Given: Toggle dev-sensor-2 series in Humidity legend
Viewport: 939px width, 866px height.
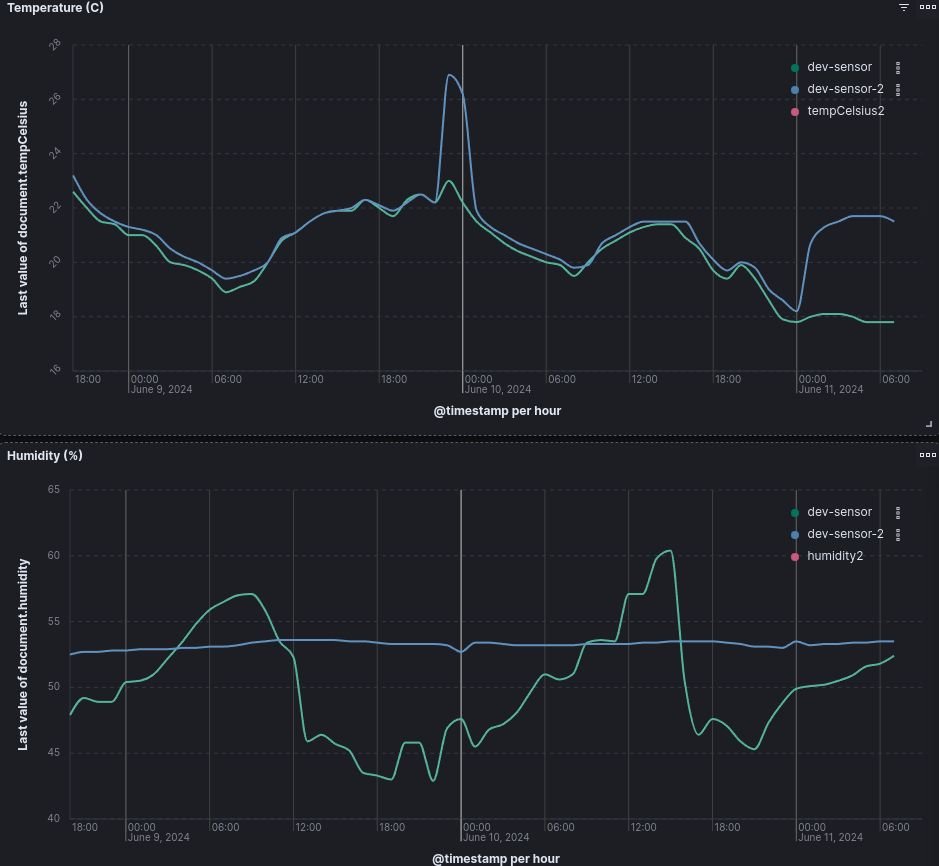Looking at the screenshot, I should [845, 534].
